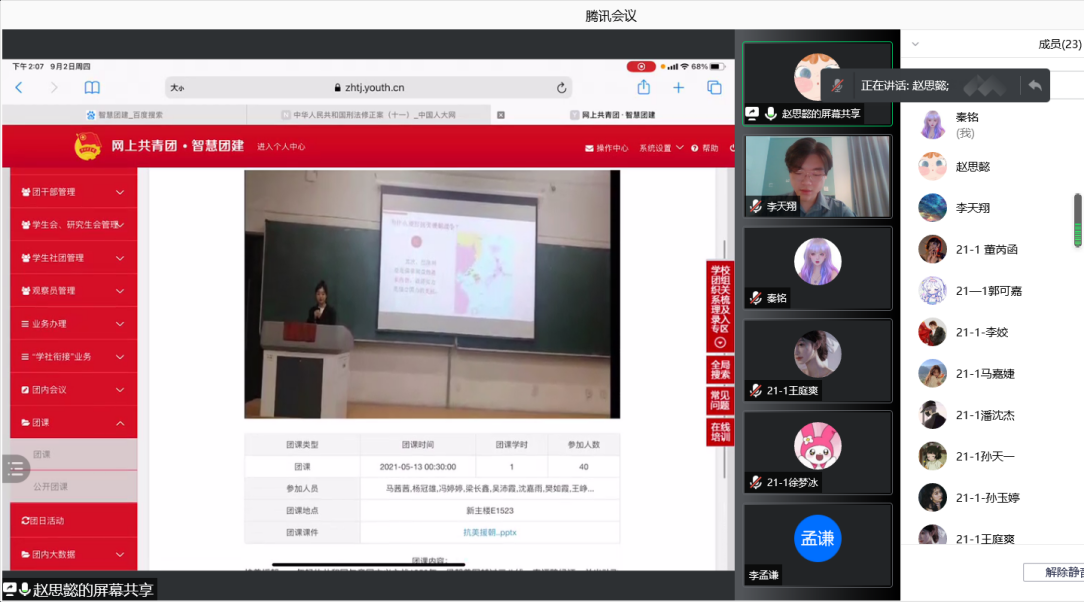This screenshot has height=602, width=1084.
Task: Open the Safari tab overview icon
Action: coord(714,88)
